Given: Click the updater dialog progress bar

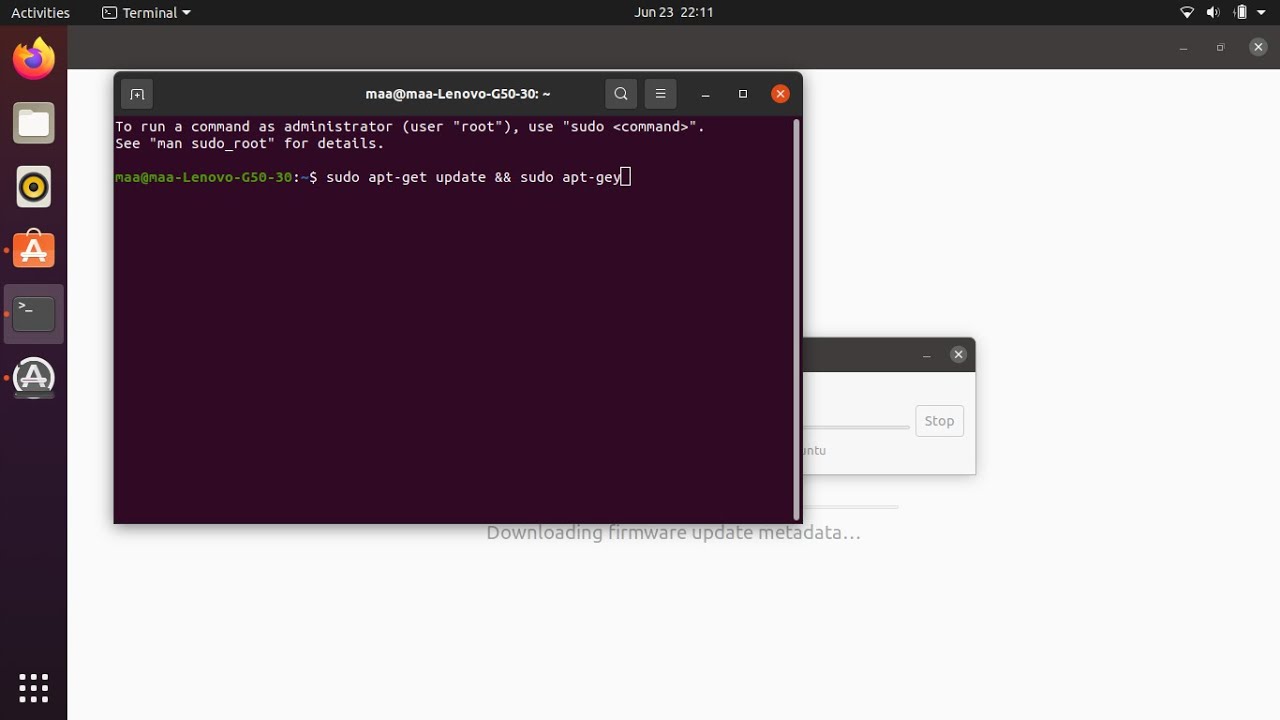Looking at the screenshot, I should (x=857, y=427).
